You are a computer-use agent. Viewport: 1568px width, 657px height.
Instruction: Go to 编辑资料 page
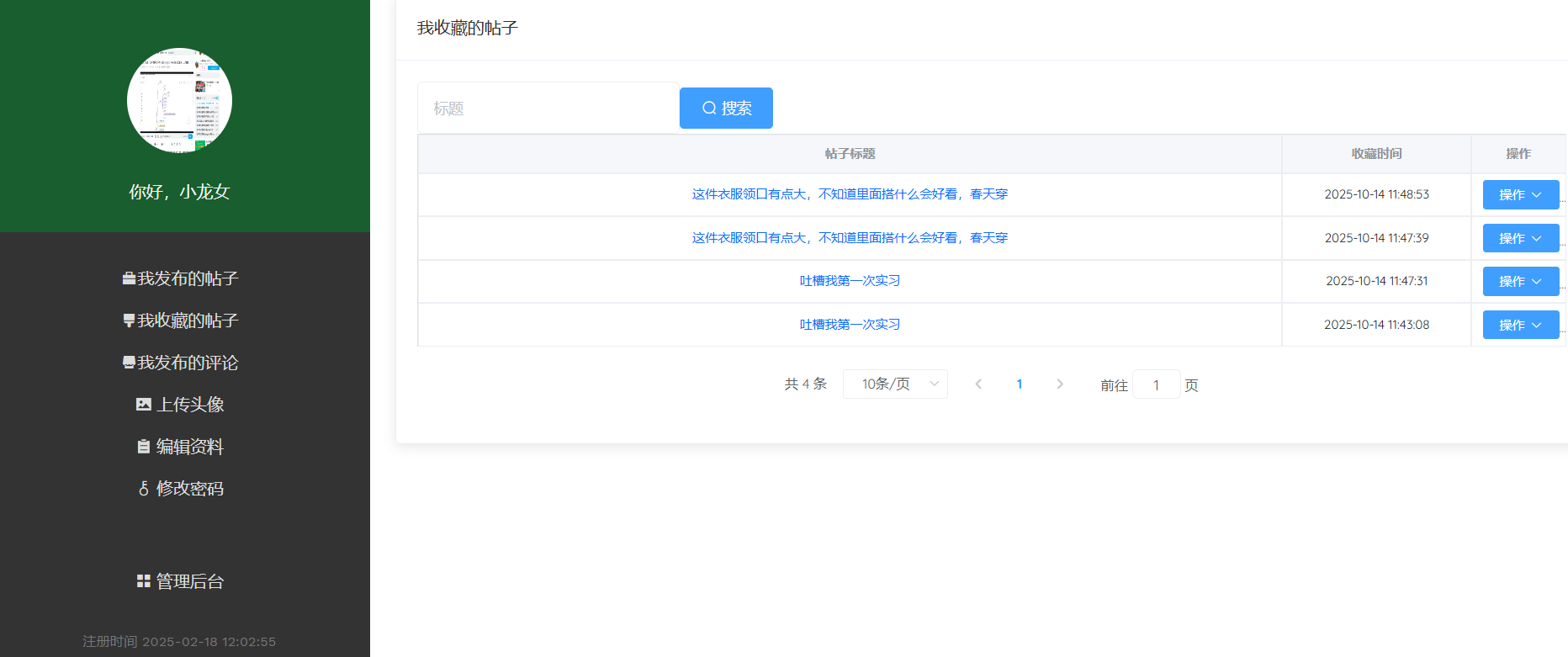[180, 447]
